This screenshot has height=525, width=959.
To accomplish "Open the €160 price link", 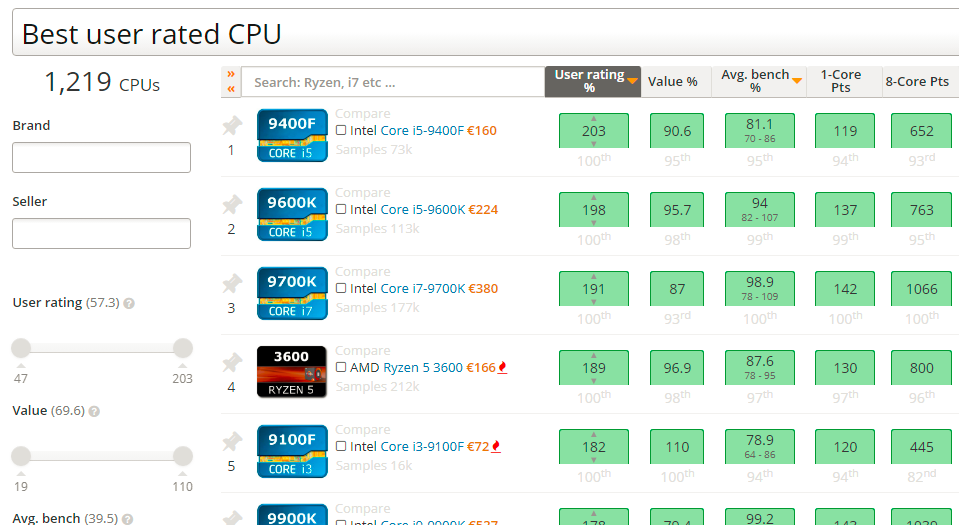I will [482, 130].
